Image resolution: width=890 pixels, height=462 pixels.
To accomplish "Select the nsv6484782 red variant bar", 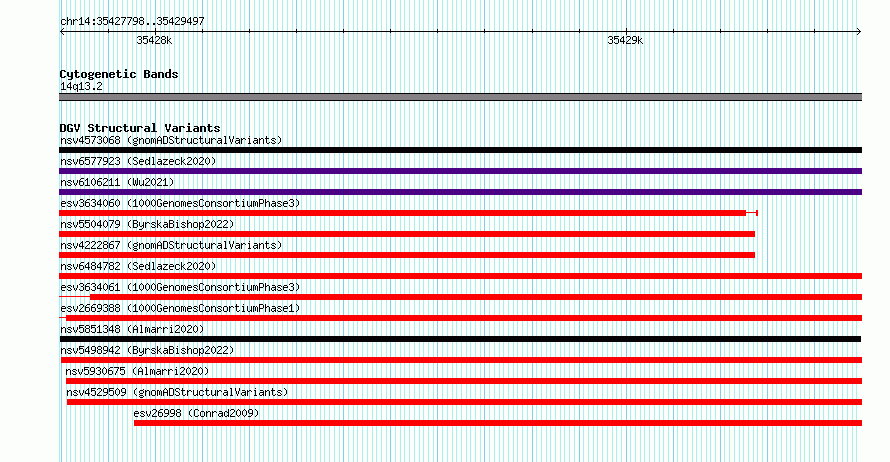I will pyautogui.click(x=460, y=276).
